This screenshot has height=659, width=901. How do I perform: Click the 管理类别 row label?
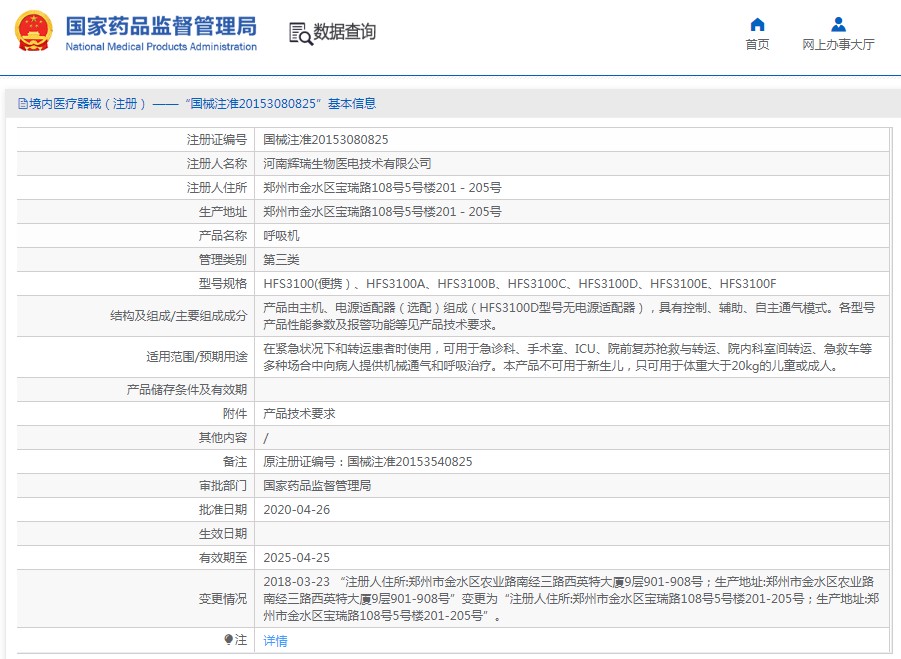click(223, 260)
